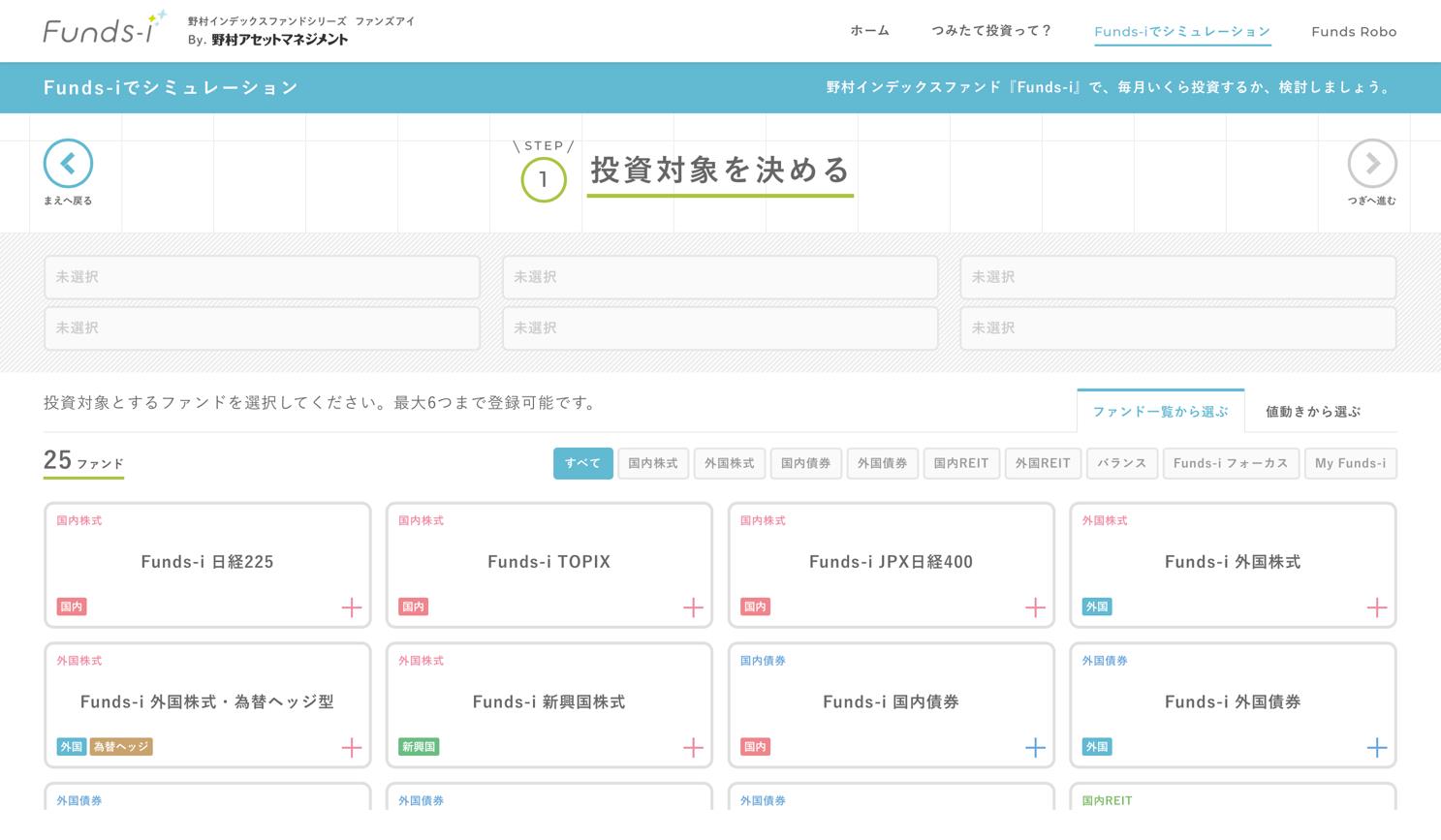
Task: Filter funds by バランス
Action: click(x=1122, y=463)
